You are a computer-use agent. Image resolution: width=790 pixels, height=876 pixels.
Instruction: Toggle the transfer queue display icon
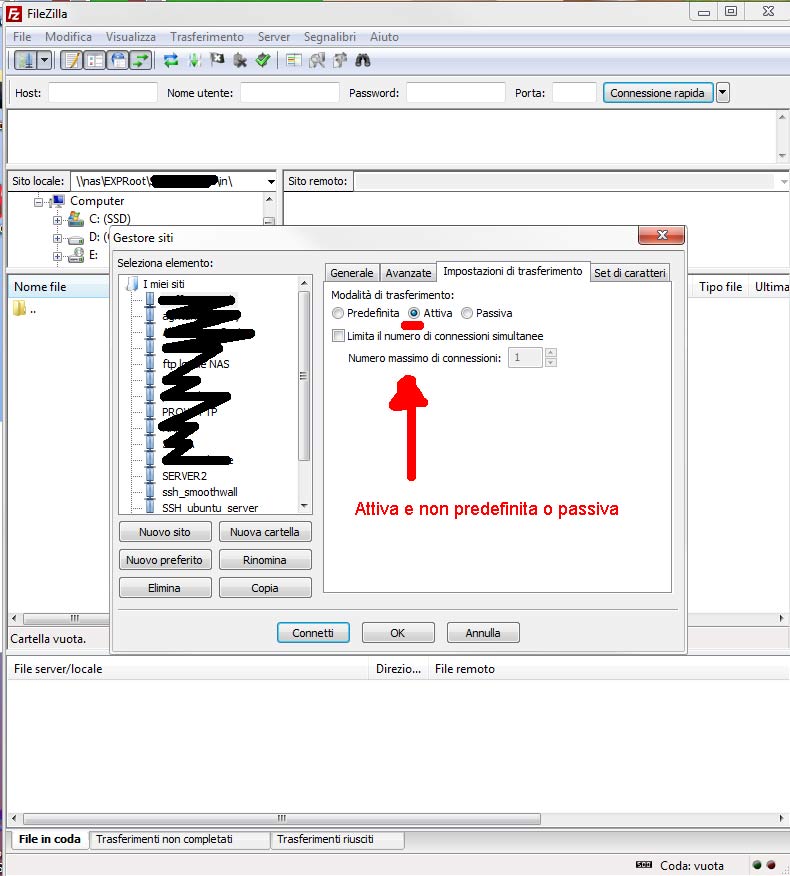(x=141, y=60)
